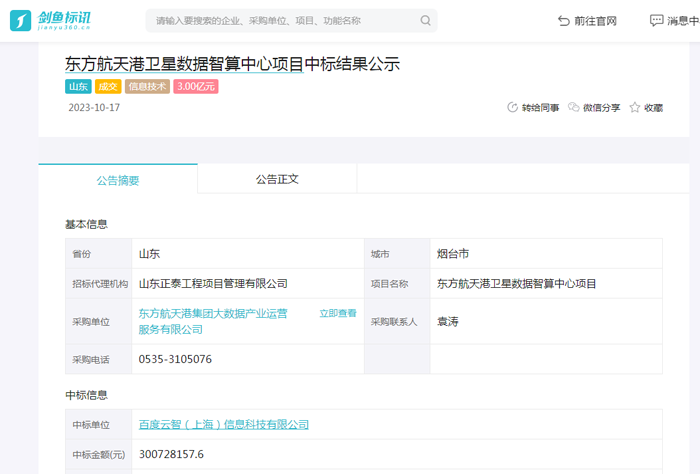This screenshot has height=474, width=700.
Task: Click the 3.00亿元 amount tag
Action: pyautogui.click(x=196, y=87)
